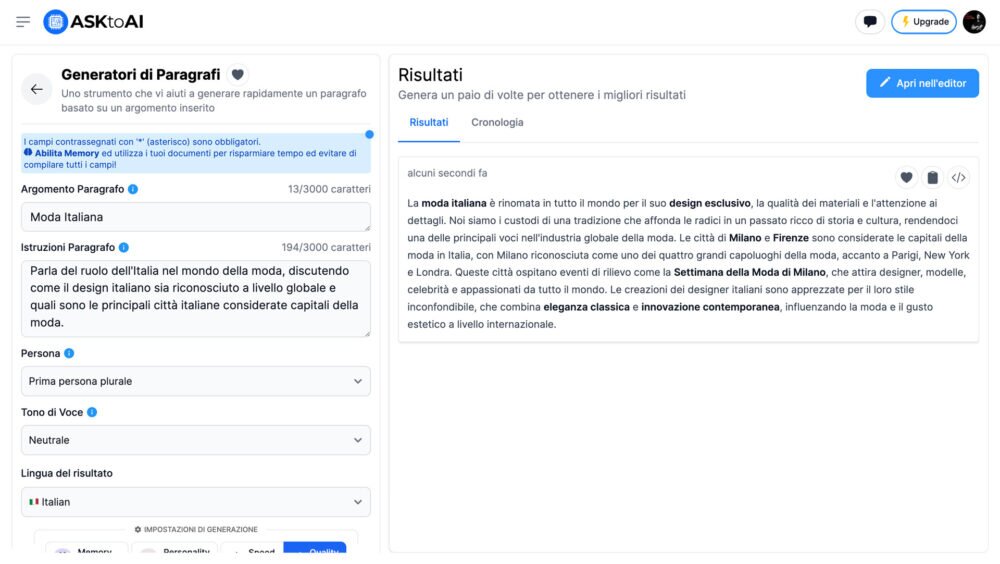
Task: Favorite the Generatori di Paragrafi tool
Action: click(x=237, y=74)
